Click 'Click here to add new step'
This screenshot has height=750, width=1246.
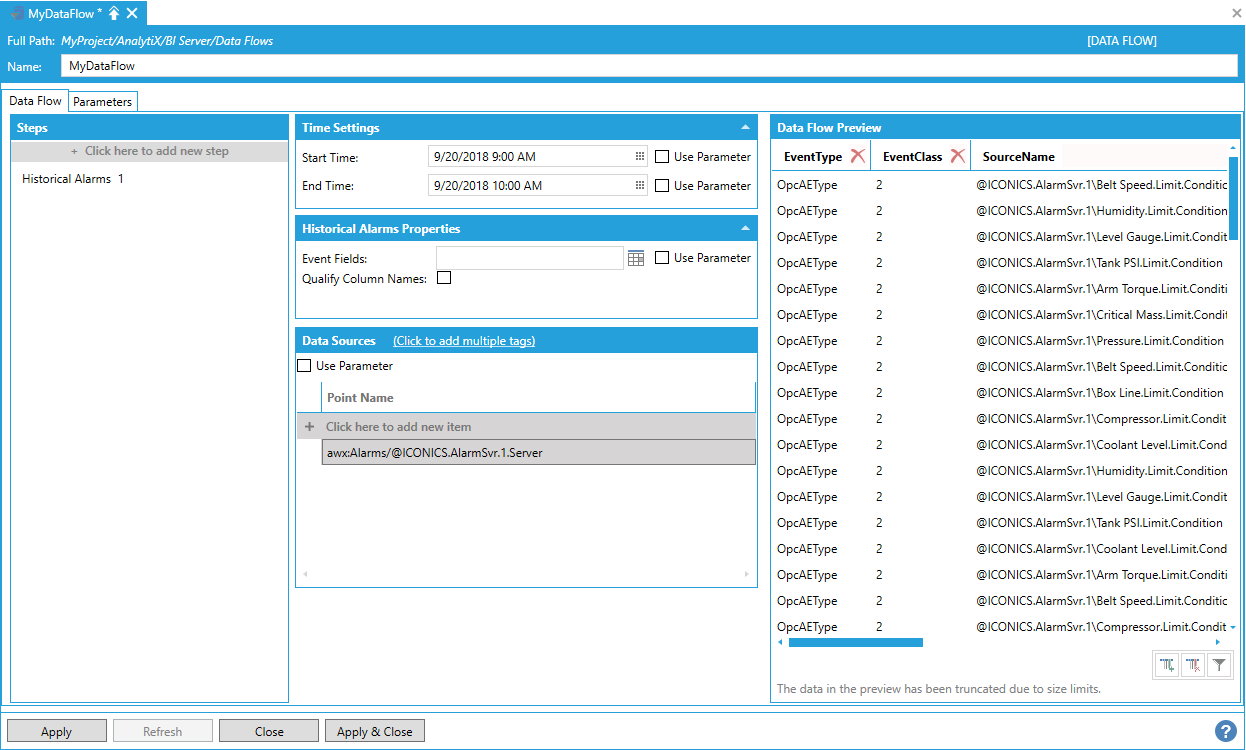(x=150, y=151)
